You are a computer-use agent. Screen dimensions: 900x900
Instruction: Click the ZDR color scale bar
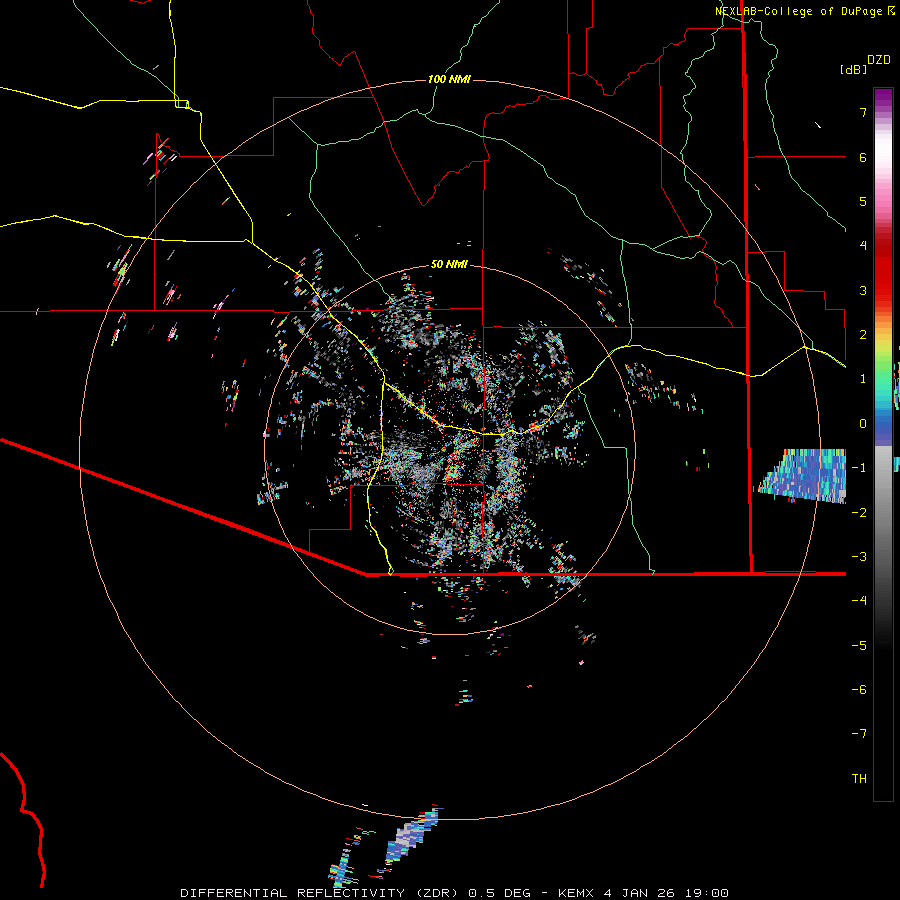(x=883, y=444)
